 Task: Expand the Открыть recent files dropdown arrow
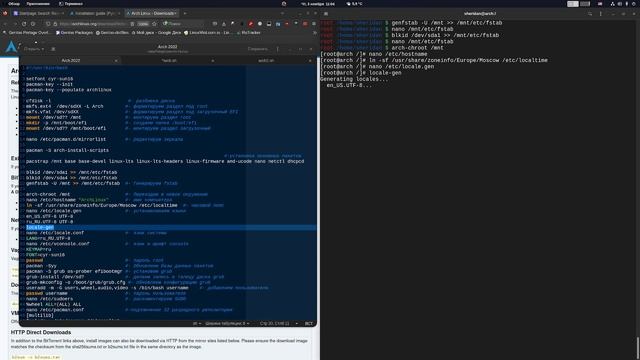tap(42, 49)
